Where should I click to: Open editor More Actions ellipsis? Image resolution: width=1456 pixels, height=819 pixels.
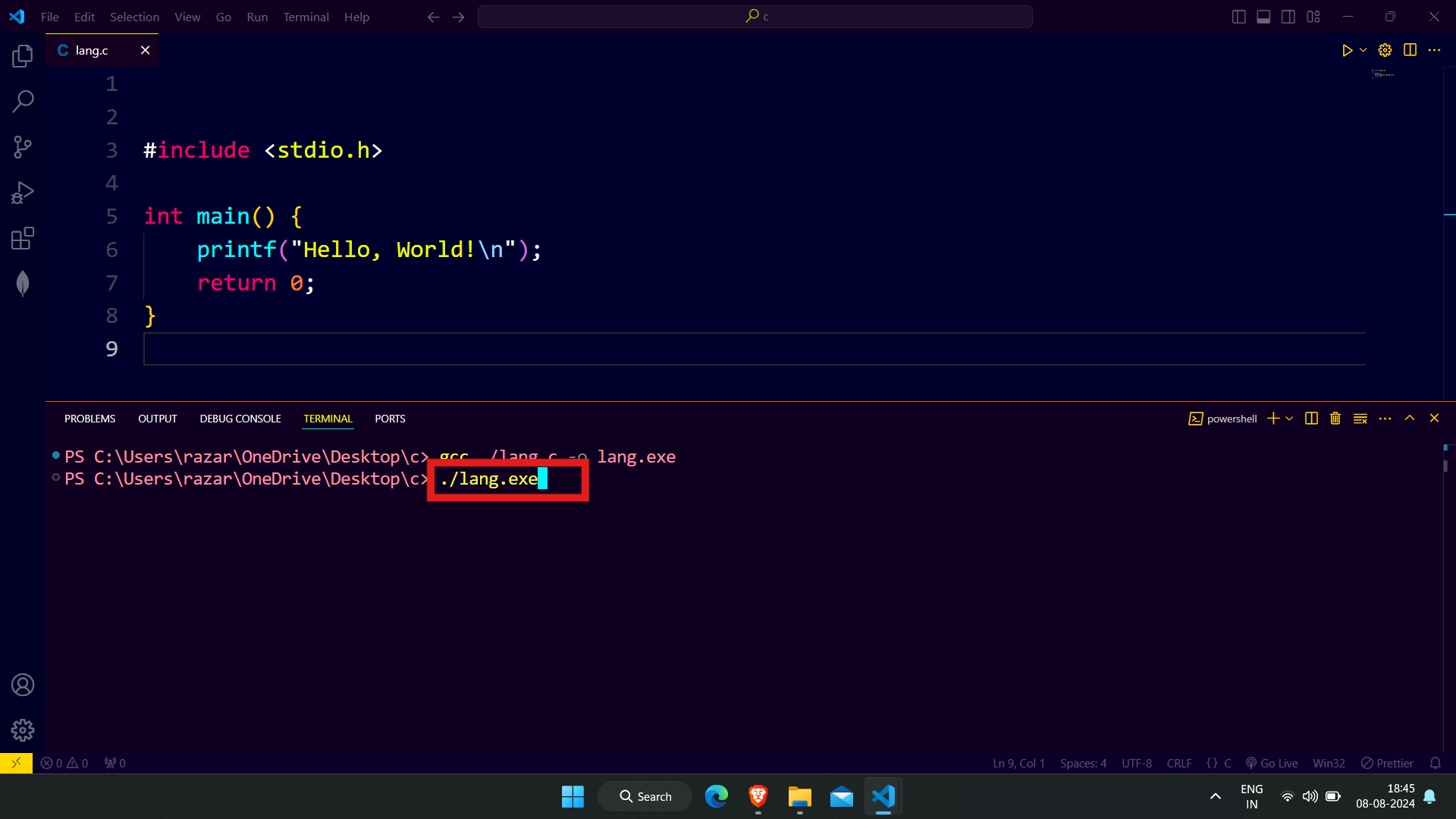coord(1434,50)
